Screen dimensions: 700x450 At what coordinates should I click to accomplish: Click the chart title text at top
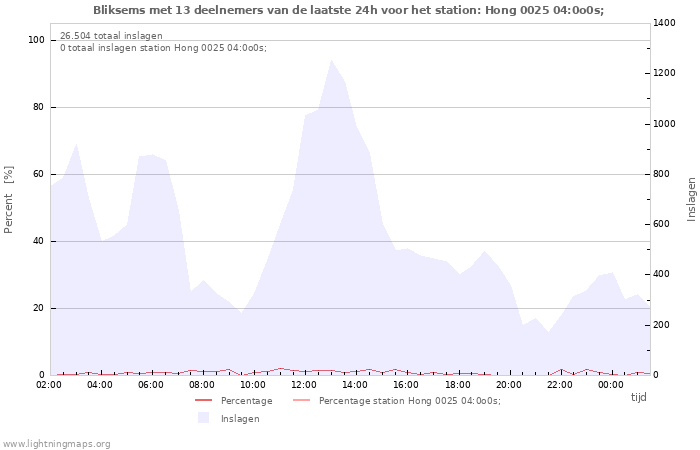click(348, 10)
